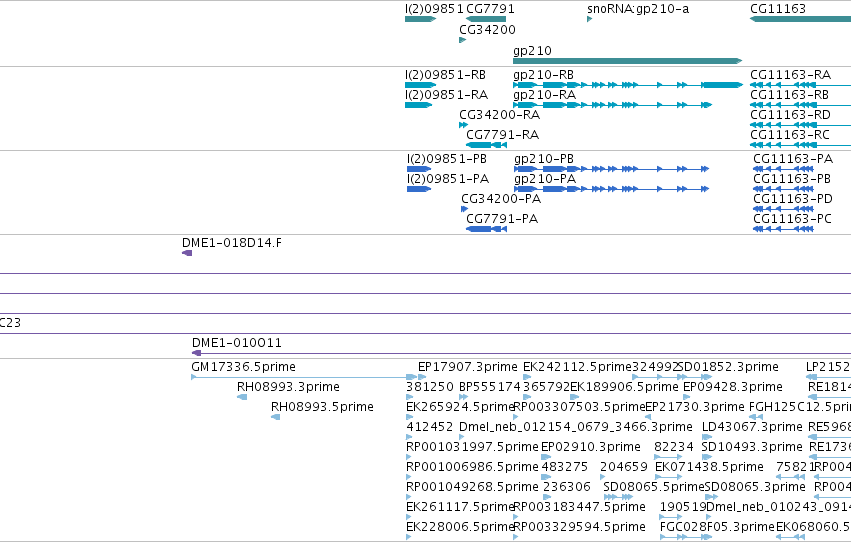851x542 pixels.
Task: Select the CG7791 gene arrow
Action: pyautogui.click(x=486, y=19)
